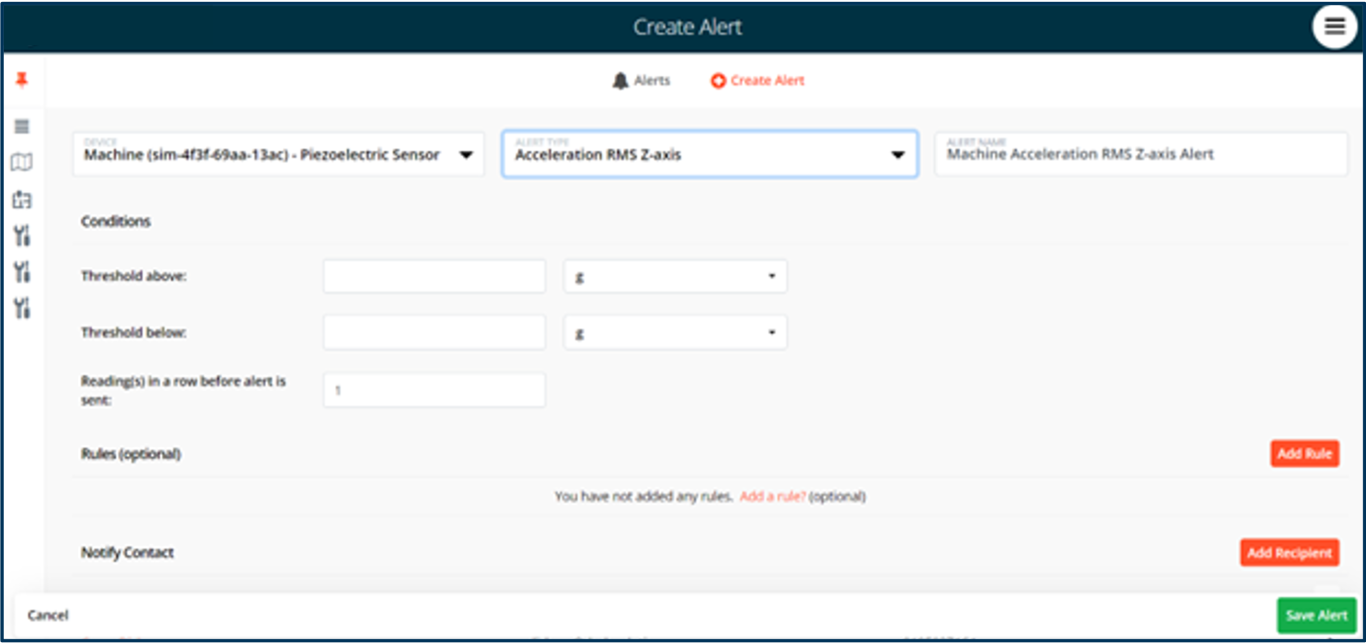
Task: Click the Notify Contact heading
Action: (x=128, y=553)
